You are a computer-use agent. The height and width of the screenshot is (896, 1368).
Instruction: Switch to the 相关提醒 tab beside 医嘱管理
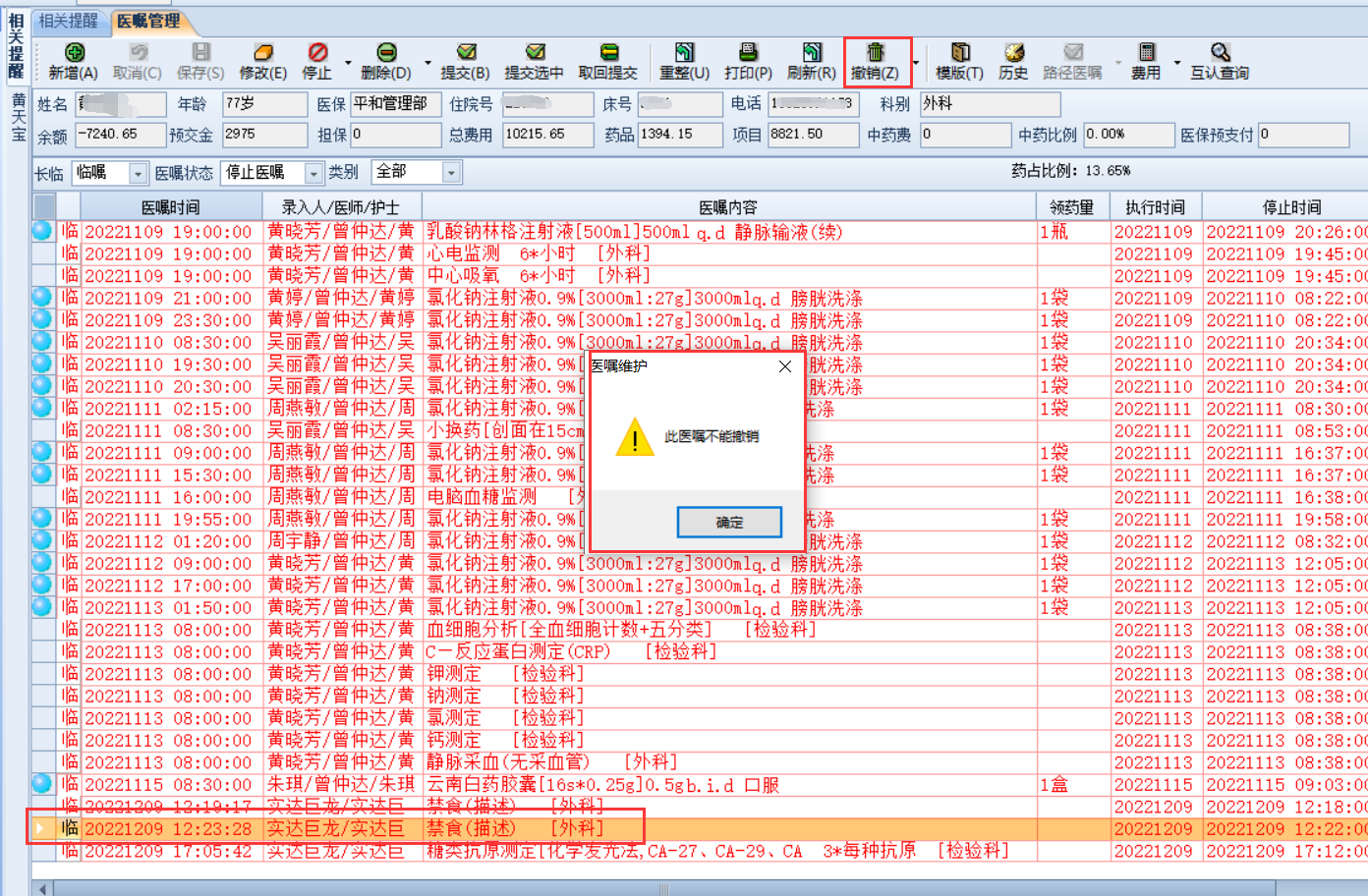point(69,21)
